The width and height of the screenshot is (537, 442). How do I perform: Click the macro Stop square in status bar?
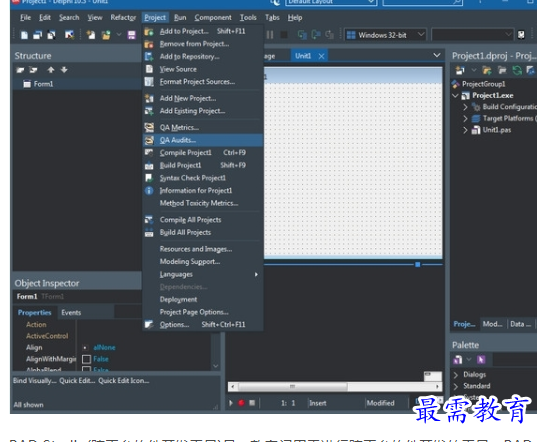pyautogui.click(x=252, y=403)
